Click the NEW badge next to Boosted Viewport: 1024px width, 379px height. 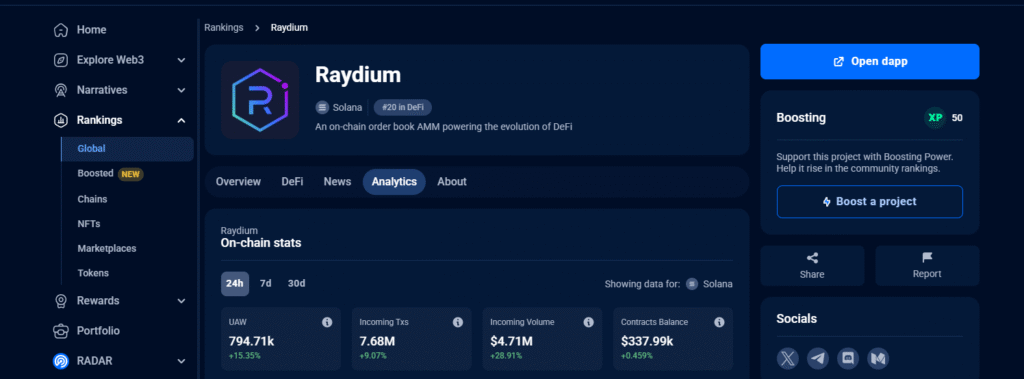tap(131, 174)
